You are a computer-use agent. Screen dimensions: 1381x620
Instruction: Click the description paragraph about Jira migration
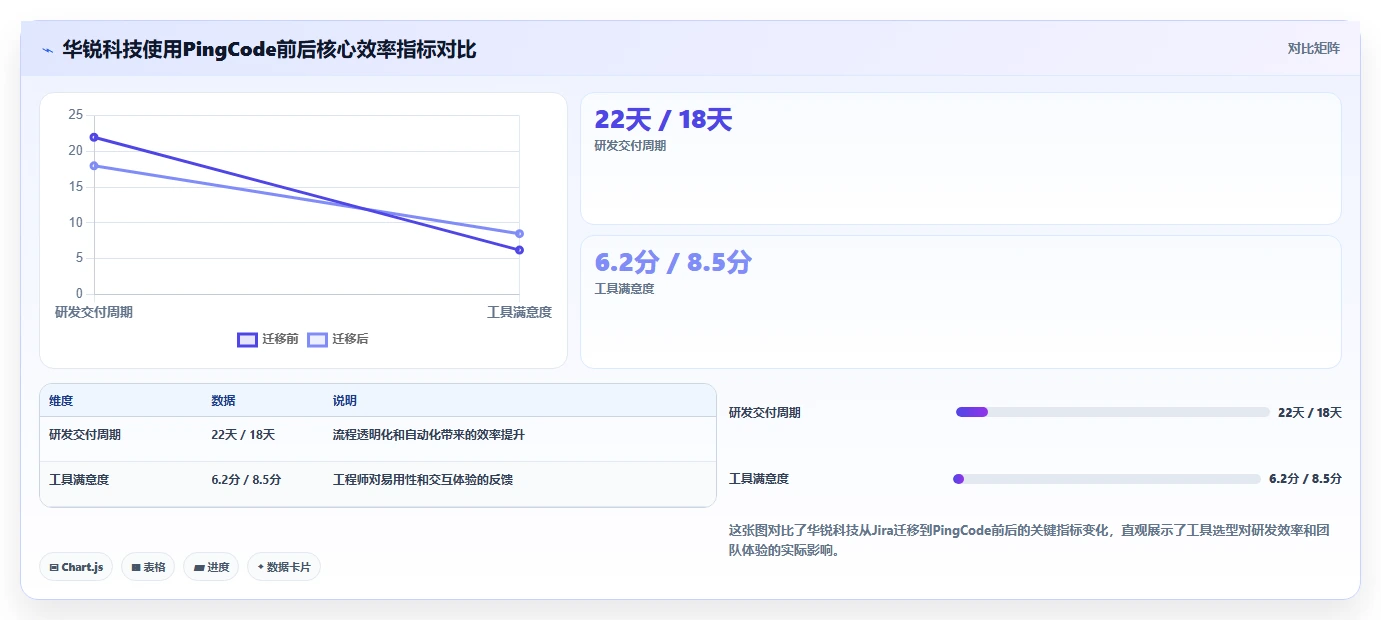pyautogui.click(x=1034, y=540)
